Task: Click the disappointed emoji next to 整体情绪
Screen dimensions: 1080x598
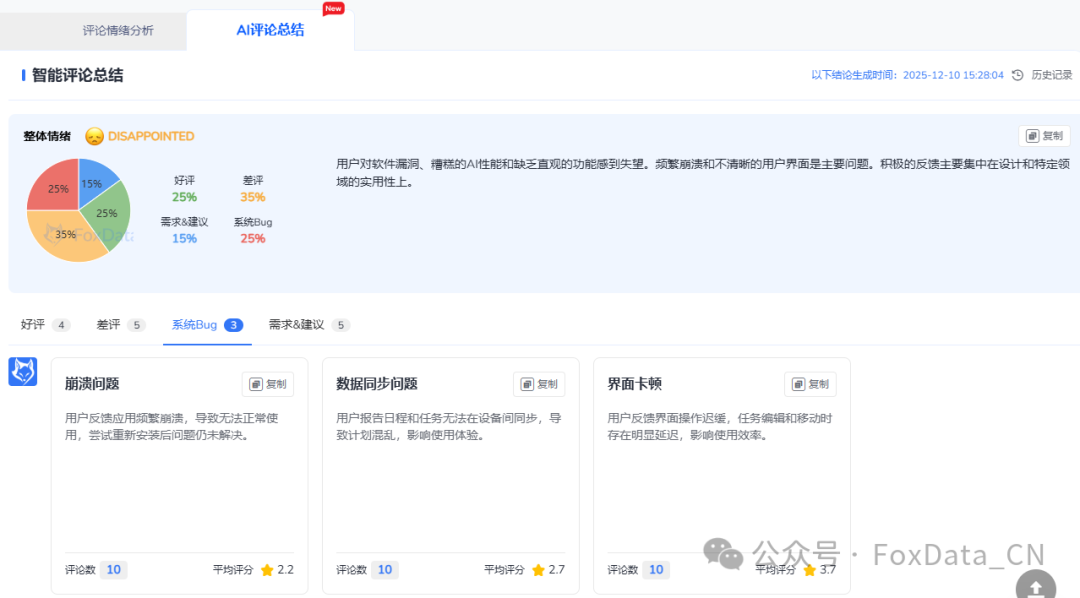Action: (97, 136)
